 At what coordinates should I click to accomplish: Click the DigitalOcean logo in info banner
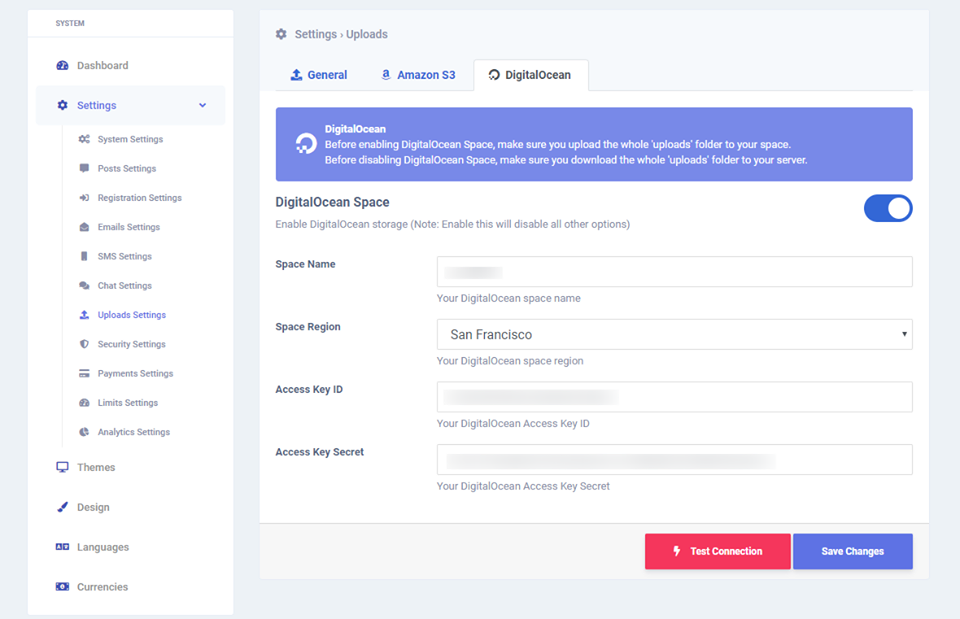[306, 144]
